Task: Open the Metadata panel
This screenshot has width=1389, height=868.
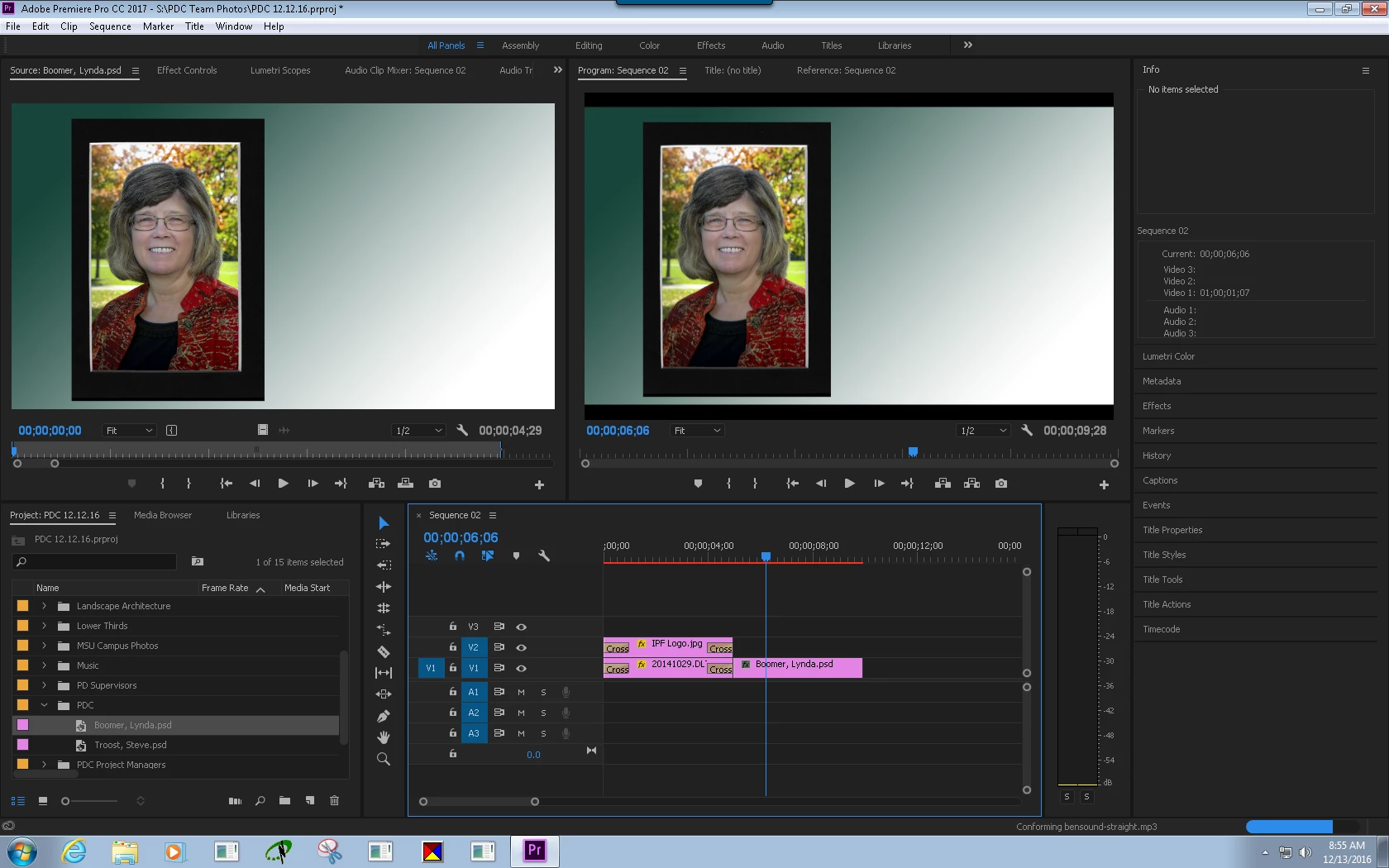Action: click(x=1162, y=381)
